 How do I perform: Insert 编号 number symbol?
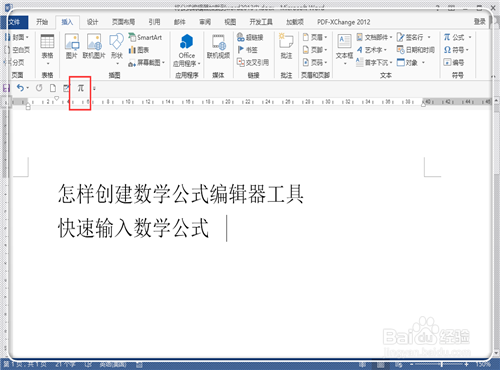pos(454,62)
